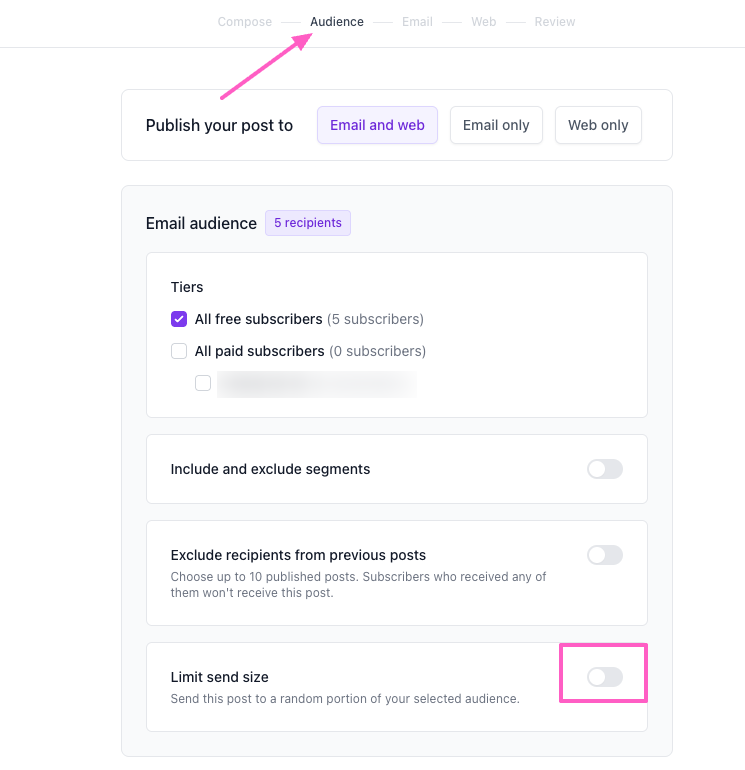Click the Include and exclude segments label
This screenshot has height=770, width=745.
pyautogui.click(x=270, y=469)
